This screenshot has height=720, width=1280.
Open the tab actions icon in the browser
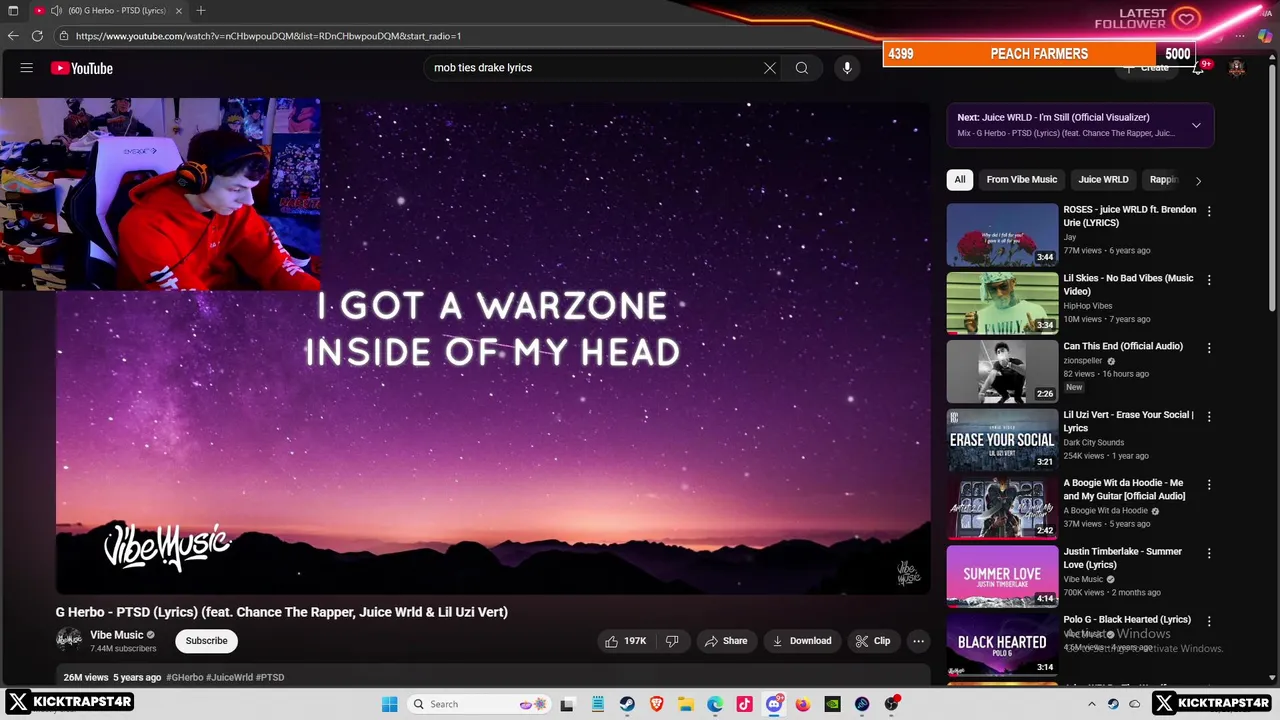13,10
